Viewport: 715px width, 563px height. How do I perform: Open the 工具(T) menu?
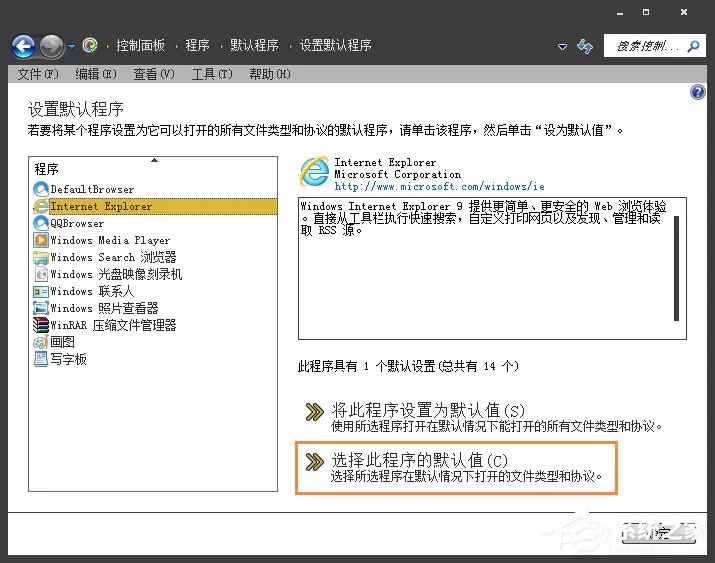(212, 74)
